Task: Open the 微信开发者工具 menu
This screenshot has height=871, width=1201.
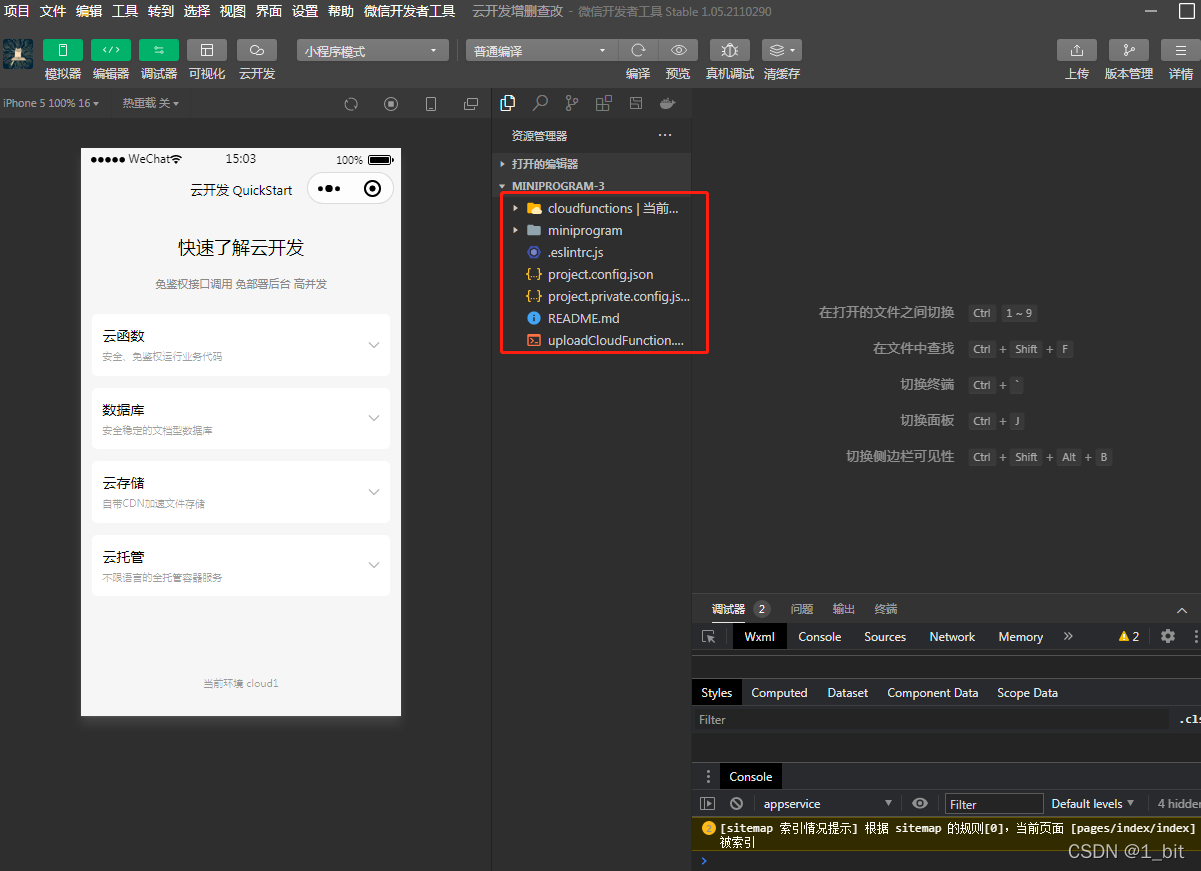Action: click(409, 11)
